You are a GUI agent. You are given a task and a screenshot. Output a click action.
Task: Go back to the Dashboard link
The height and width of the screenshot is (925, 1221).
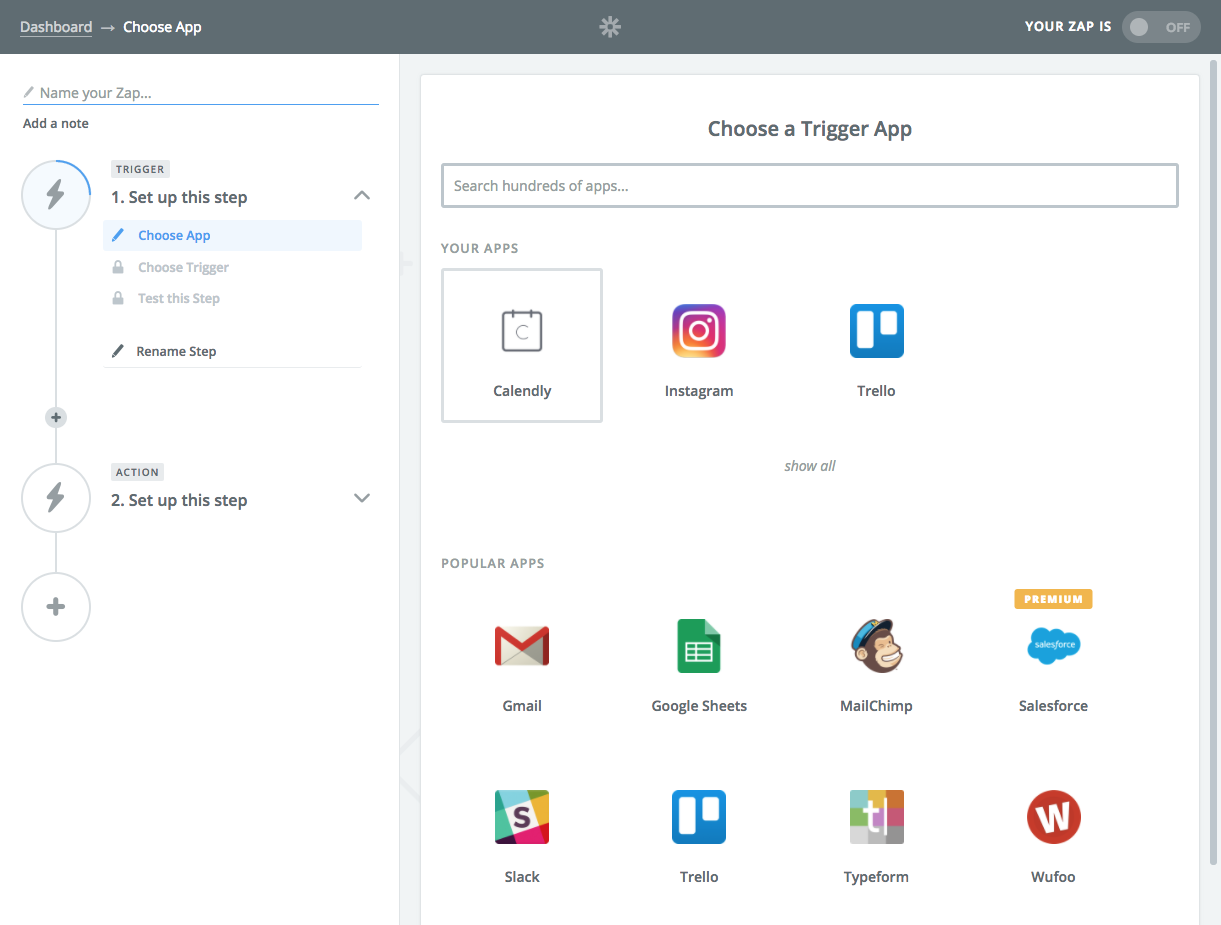(56, 27)
